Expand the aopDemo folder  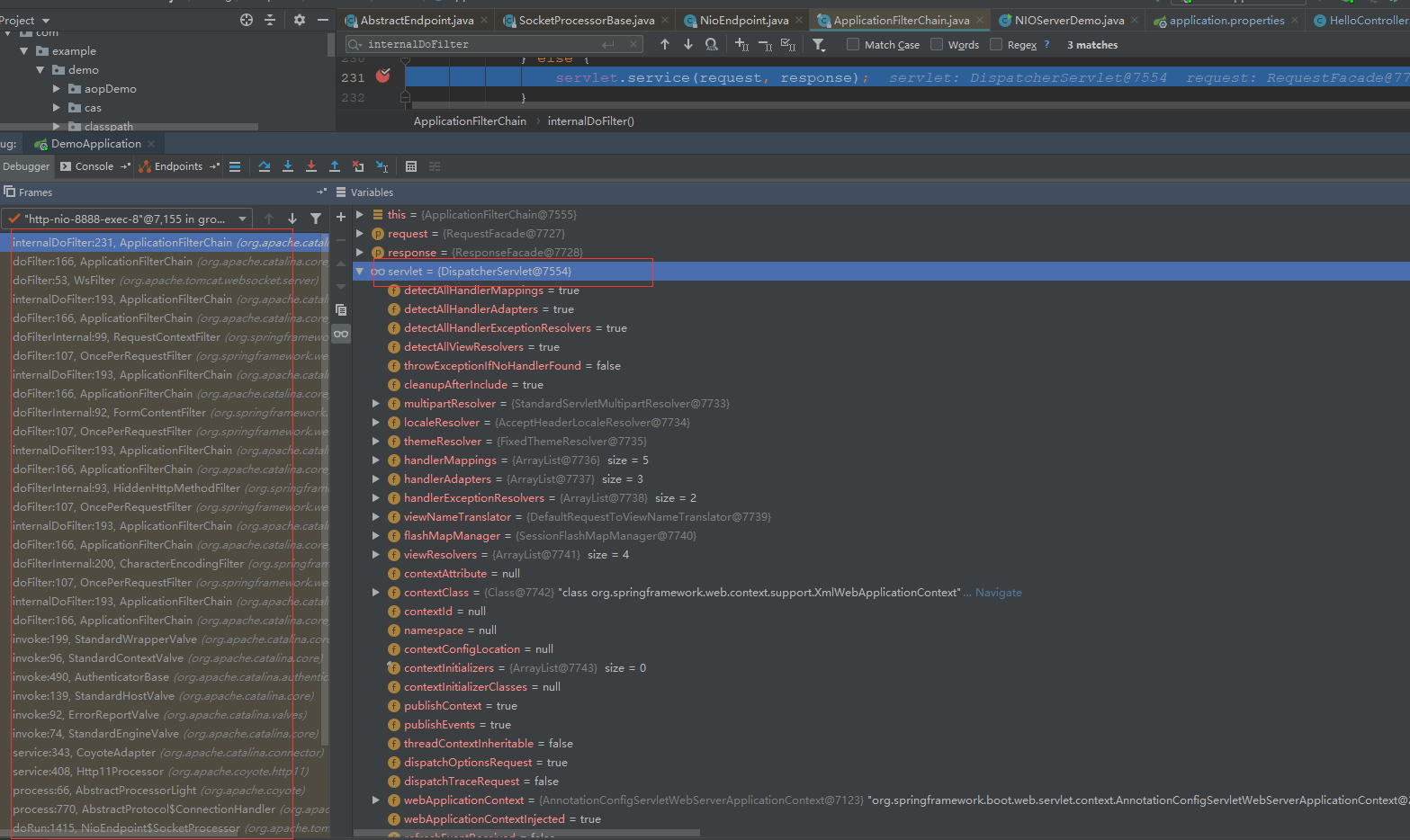(57, 88)
